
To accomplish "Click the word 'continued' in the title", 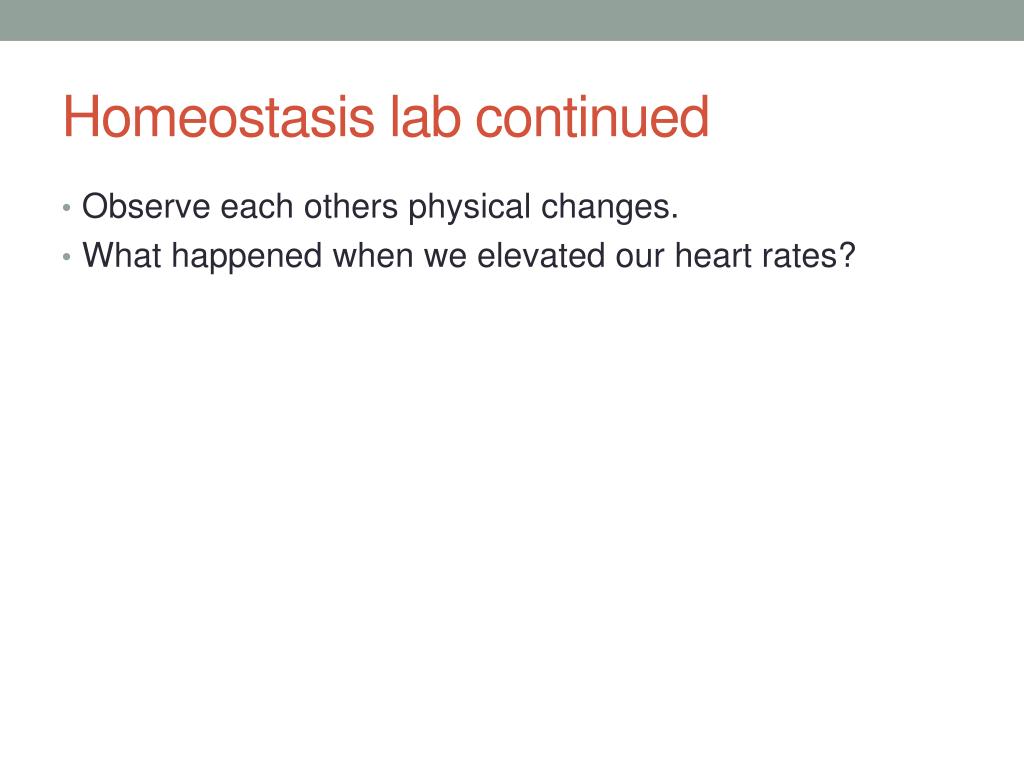I will pyautogui.click(x=592, y=117).
